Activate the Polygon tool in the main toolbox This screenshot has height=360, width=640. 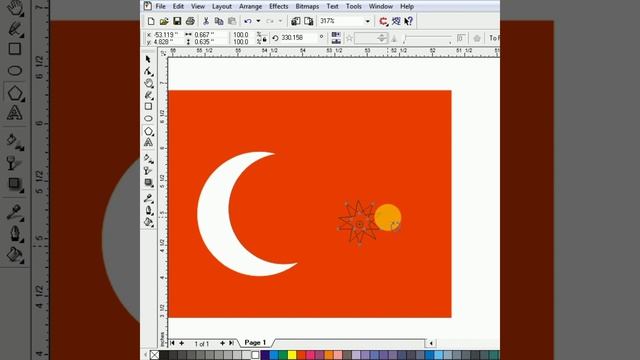(148, 131)
